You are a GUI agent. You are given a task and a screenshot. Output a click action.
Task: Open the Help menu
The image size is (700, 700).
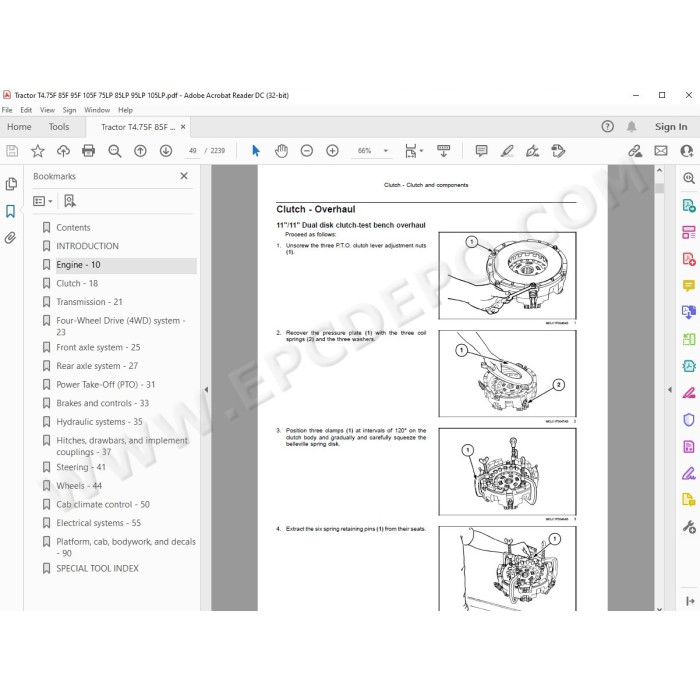coord(125,110)
